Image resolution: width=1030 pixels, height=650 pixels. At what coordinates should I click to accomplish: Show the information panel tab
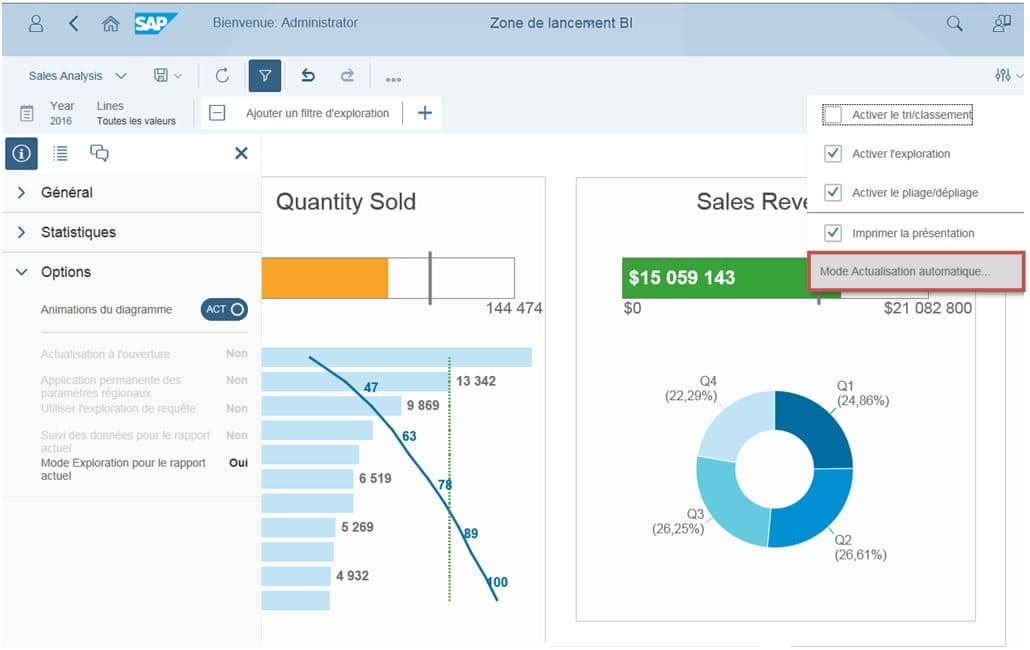(x=21, y=154)
